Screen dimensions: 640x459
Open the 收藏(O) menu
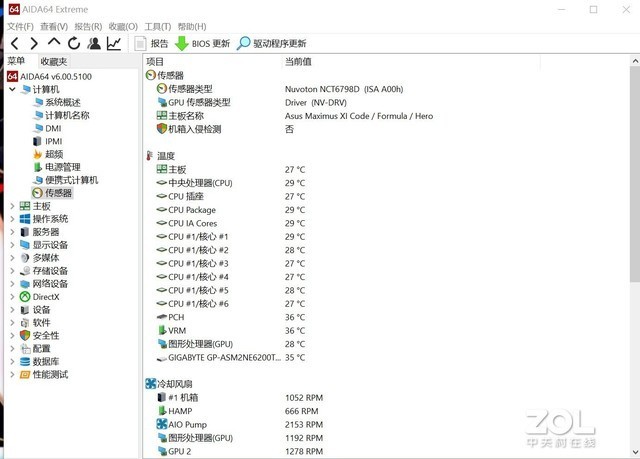(123, 27)
